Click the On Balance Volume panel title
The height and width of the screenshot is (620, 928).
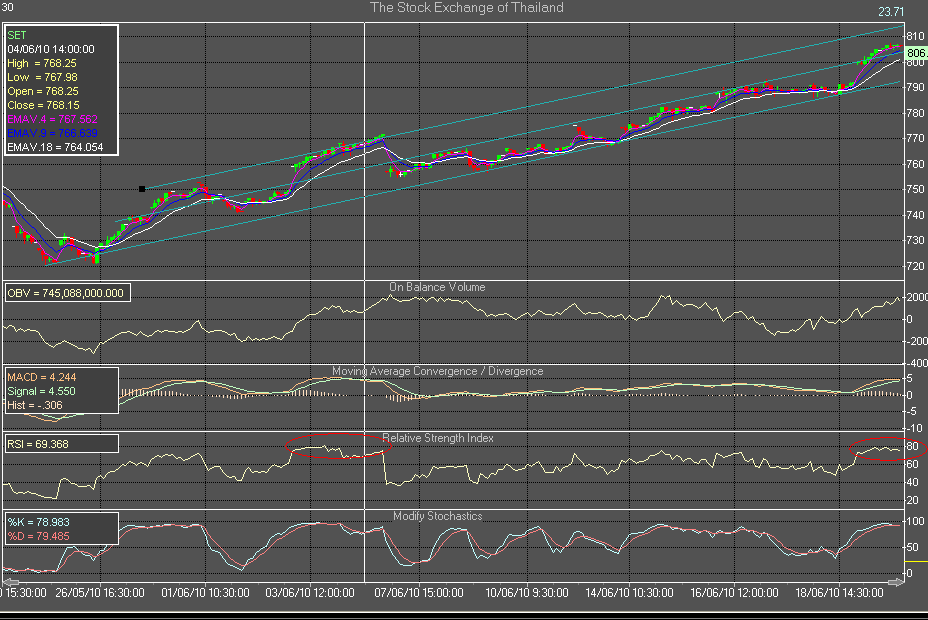tap(437, 287)
